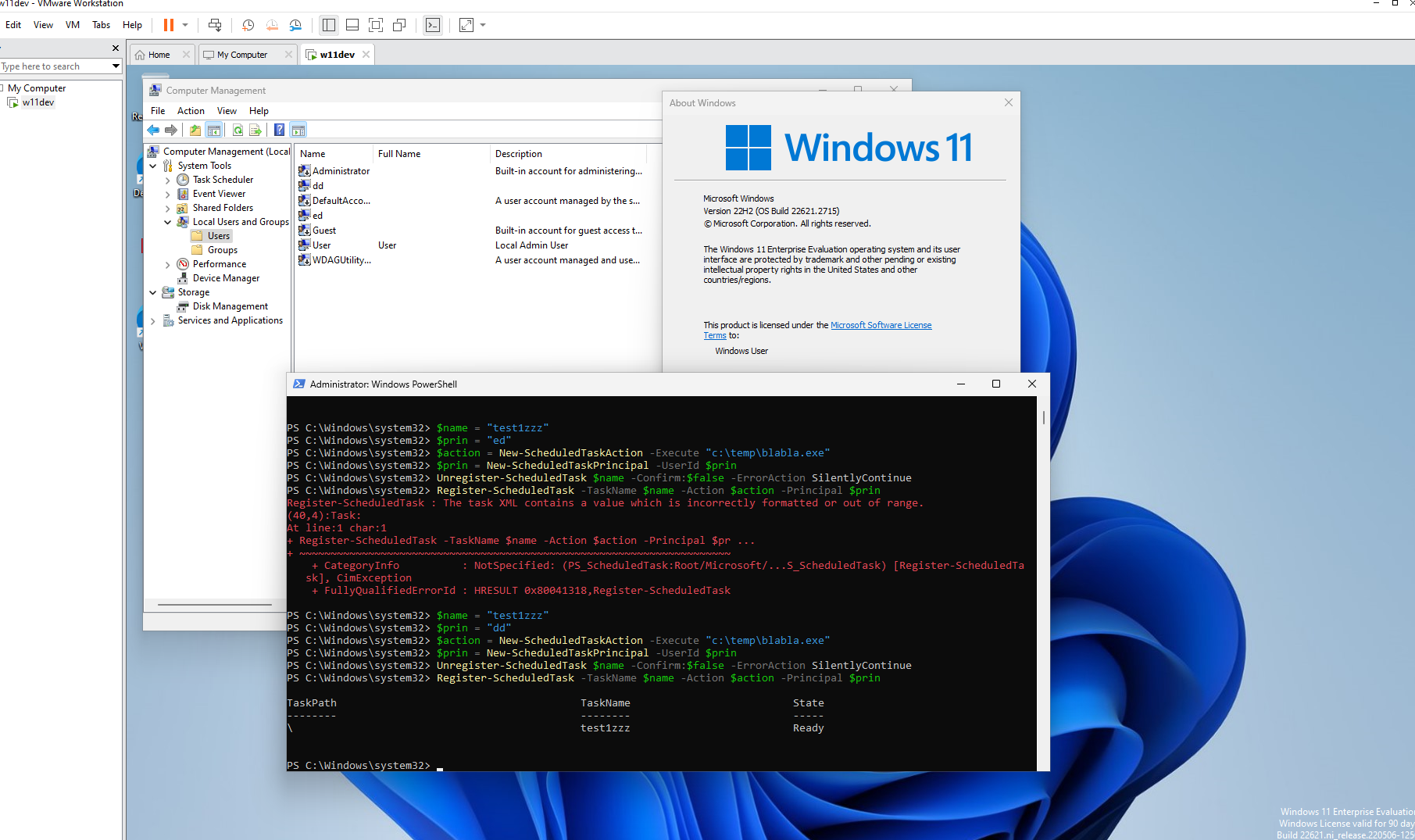Screen dimensions: 1415x840
Task: Click the Export List icon
Action: click(255, 130)
